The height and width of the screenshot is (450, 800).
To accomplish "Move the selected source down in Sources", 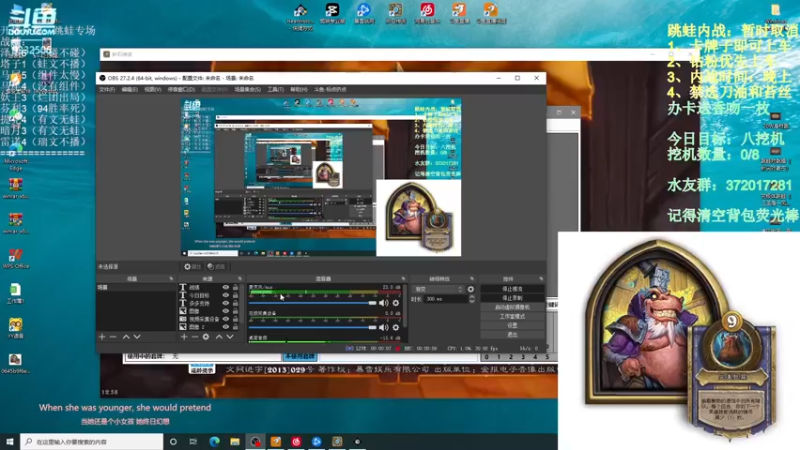I will (x=230, y=337).
